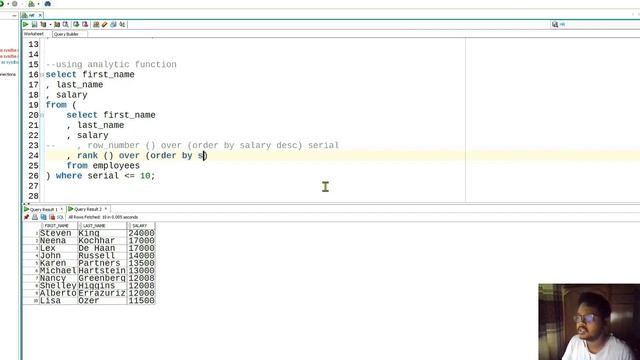Click the Rollback icon
This screenshot has height=360, width=640.
(x=85, y=24)
